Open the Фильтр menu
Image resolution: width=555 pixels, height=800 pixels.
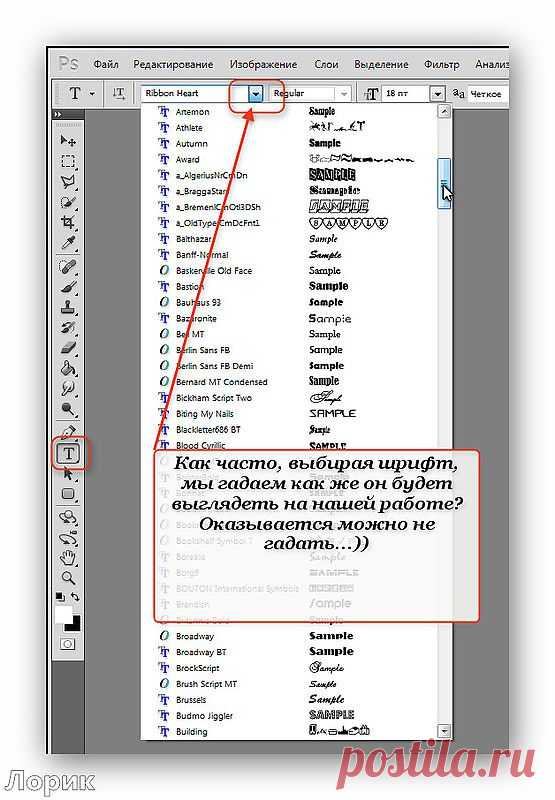442,64
